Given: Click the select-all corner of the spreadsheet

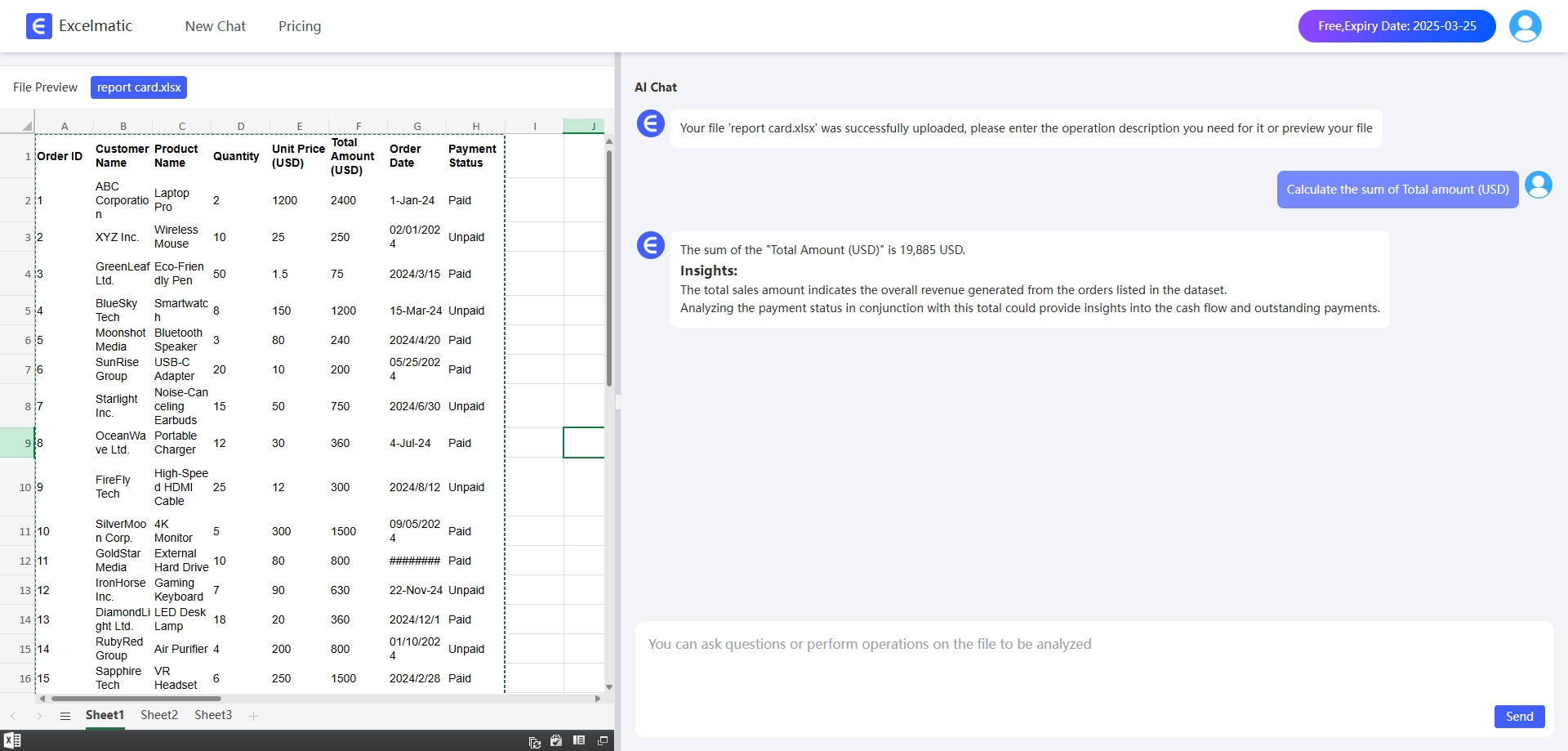Looking at the screenshot, I should click(26, 126).
